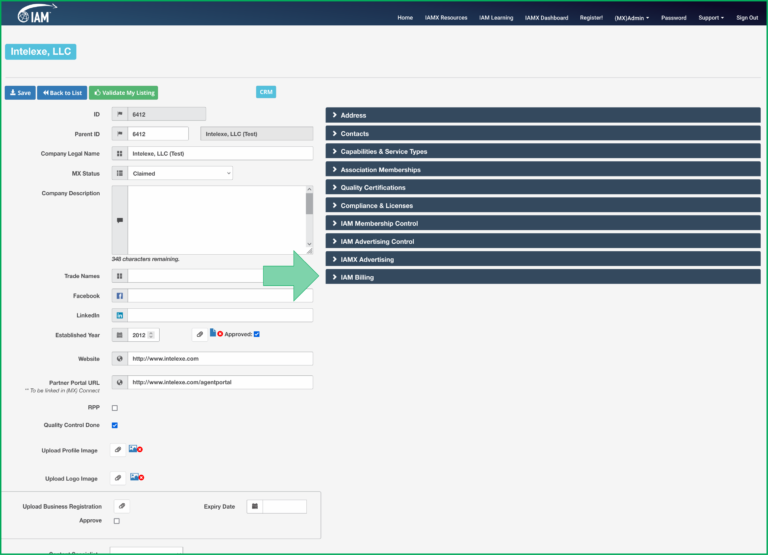The image size is (768, 555).
Task: Click Register! in top navigation
Action: tap(591, 18)
